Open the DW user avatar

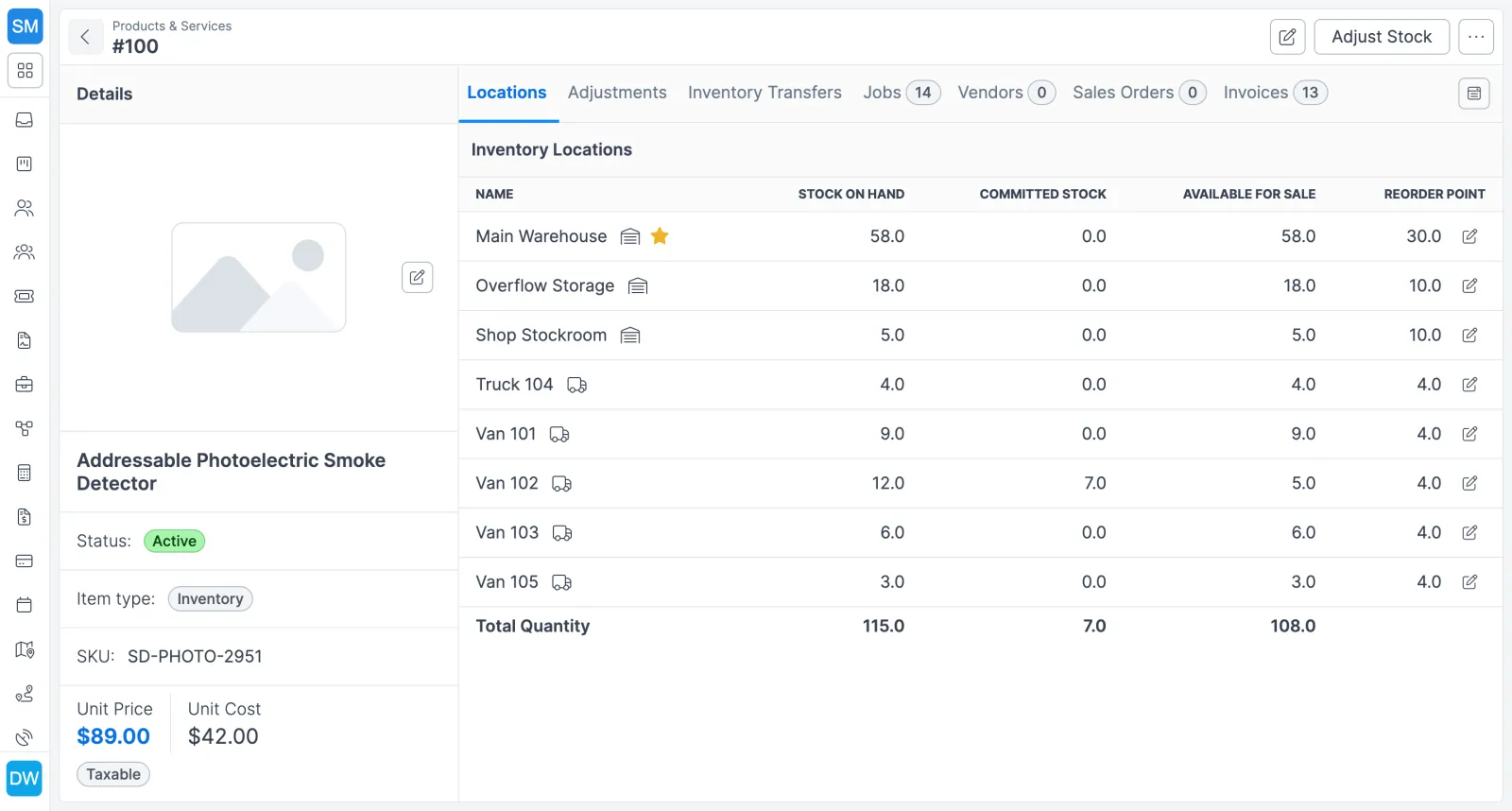coord(25,779)
